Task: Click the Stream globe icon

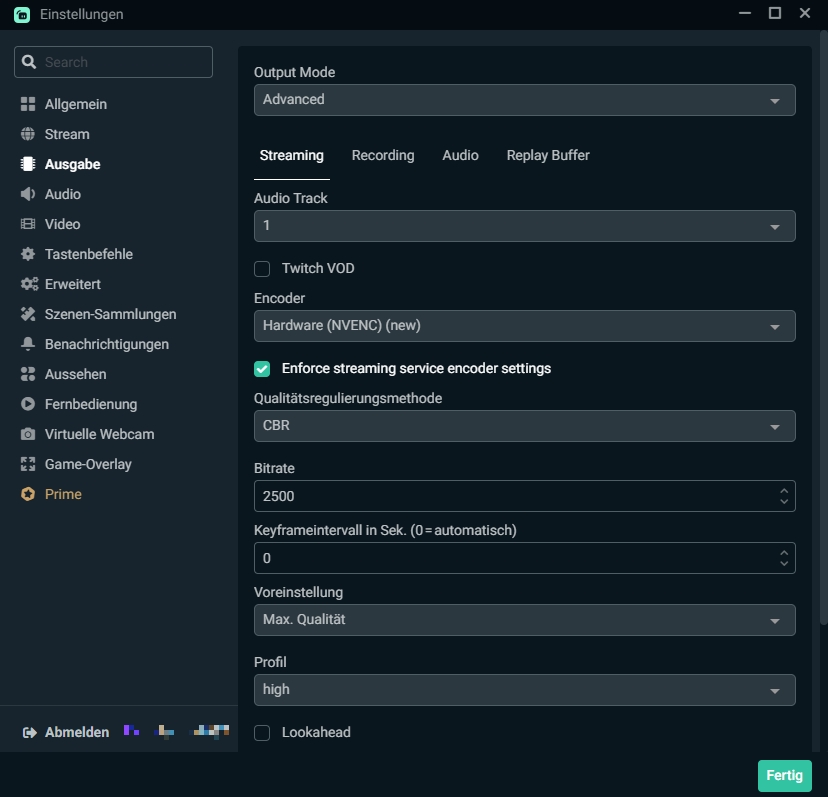Action: [28, 134]
